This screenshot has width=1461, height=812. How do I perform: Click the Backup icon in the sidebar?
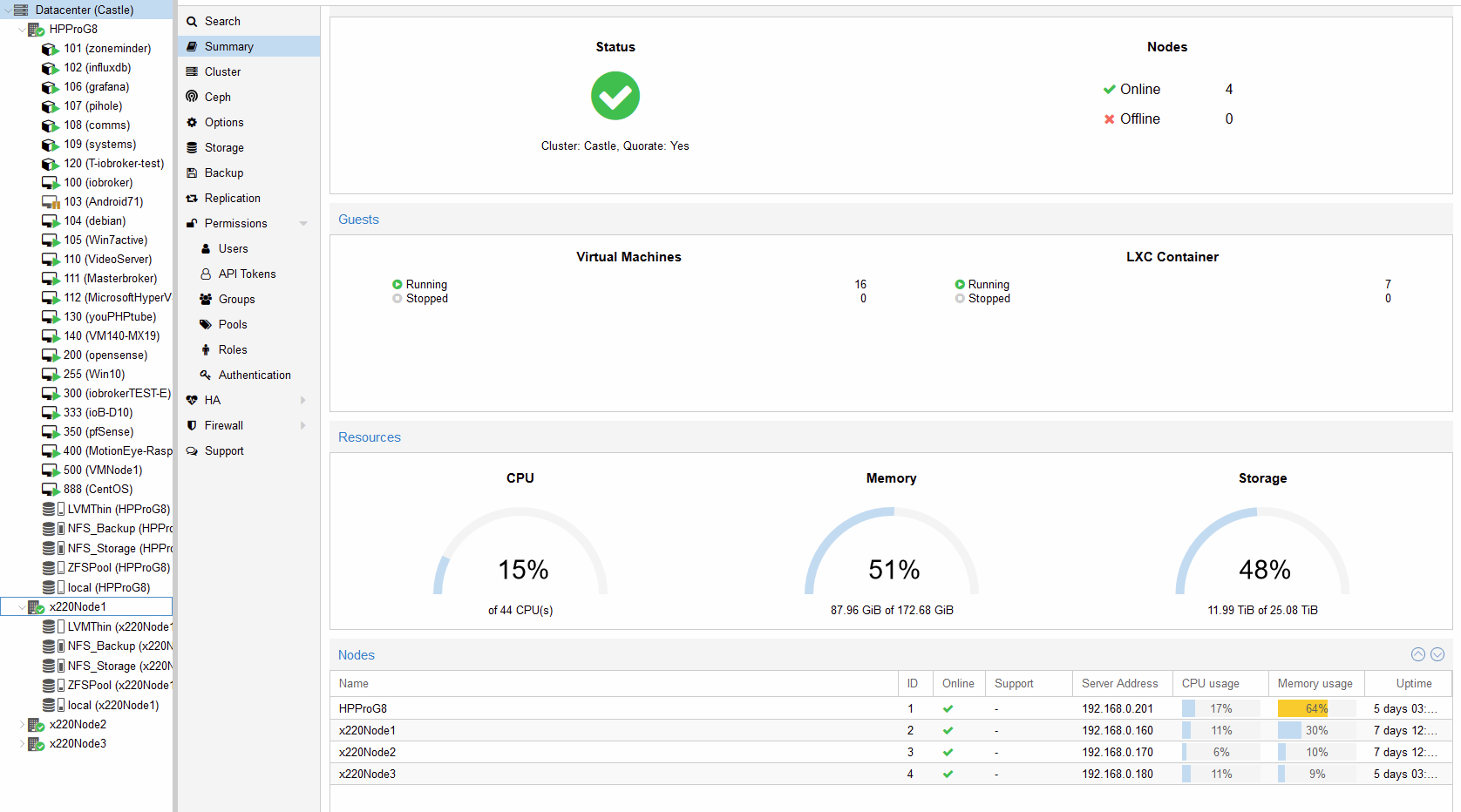point(194,173)
